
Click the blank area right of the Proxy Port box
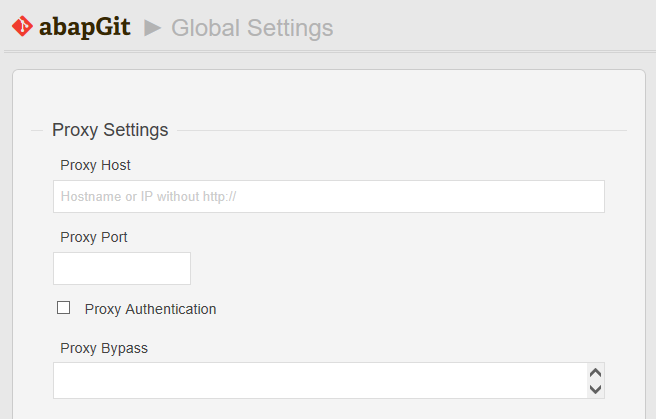397,268
